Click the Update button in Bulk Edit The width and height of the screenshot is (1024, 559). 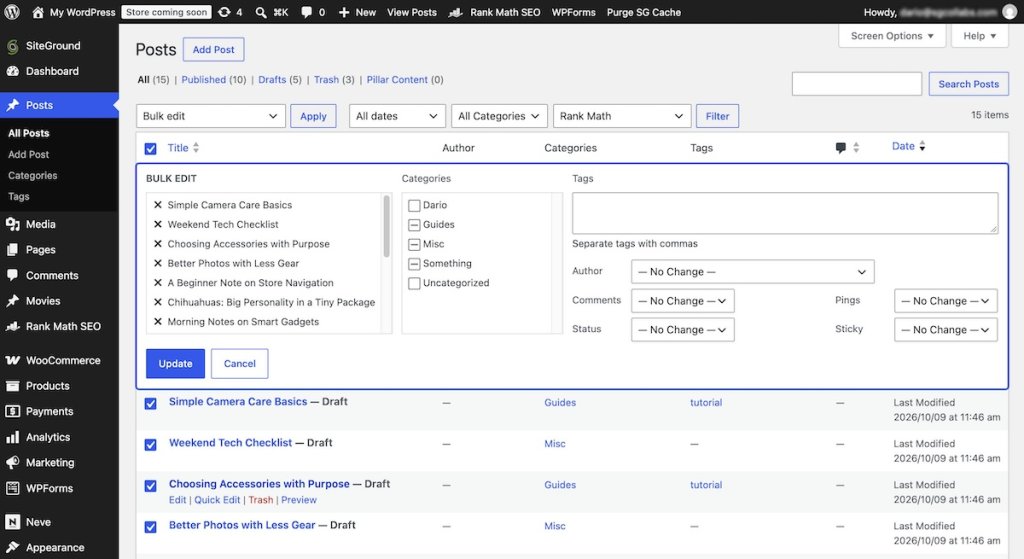tap(175, 363)
